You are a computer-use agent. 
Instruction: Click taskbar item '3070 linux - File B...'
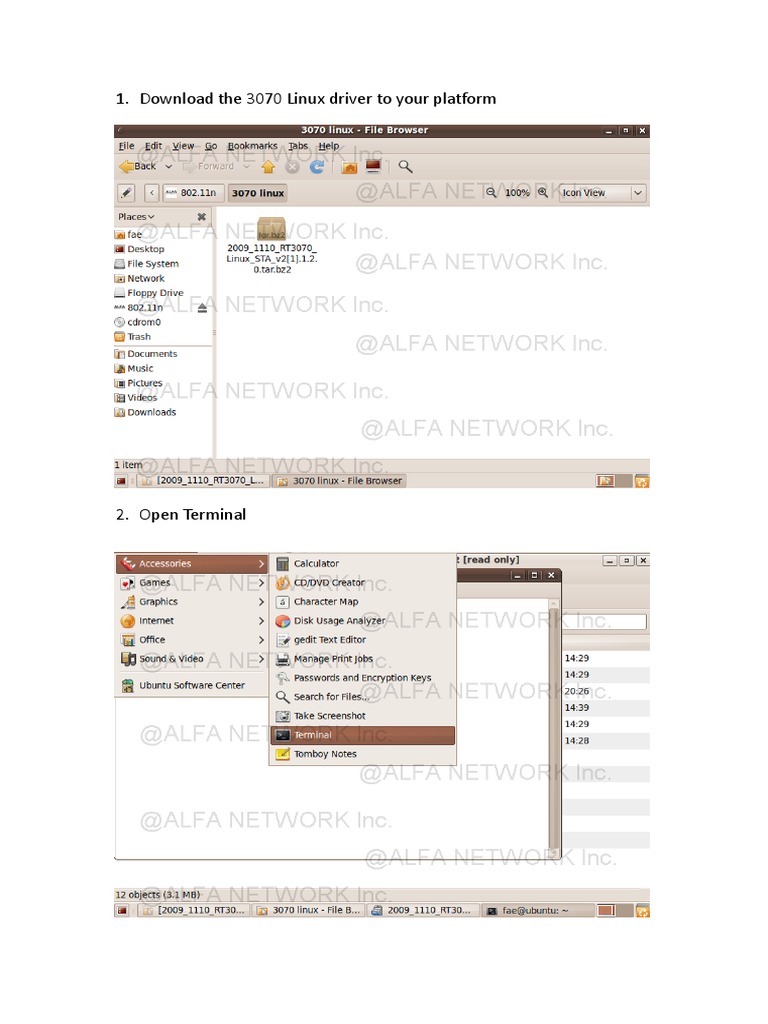pos(308,910)
